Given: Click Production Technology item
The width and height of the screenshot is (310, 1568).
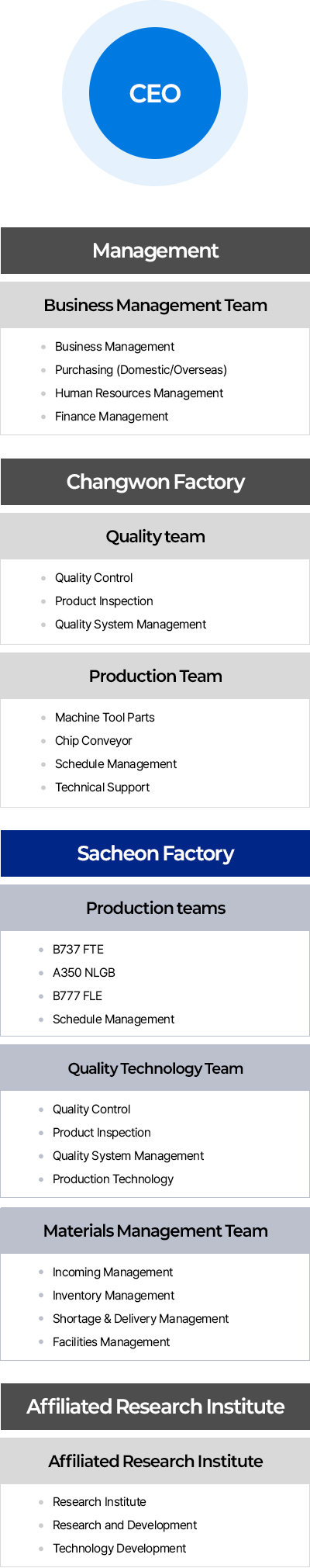Looking at the screenshot, I should pos(113,1179).
